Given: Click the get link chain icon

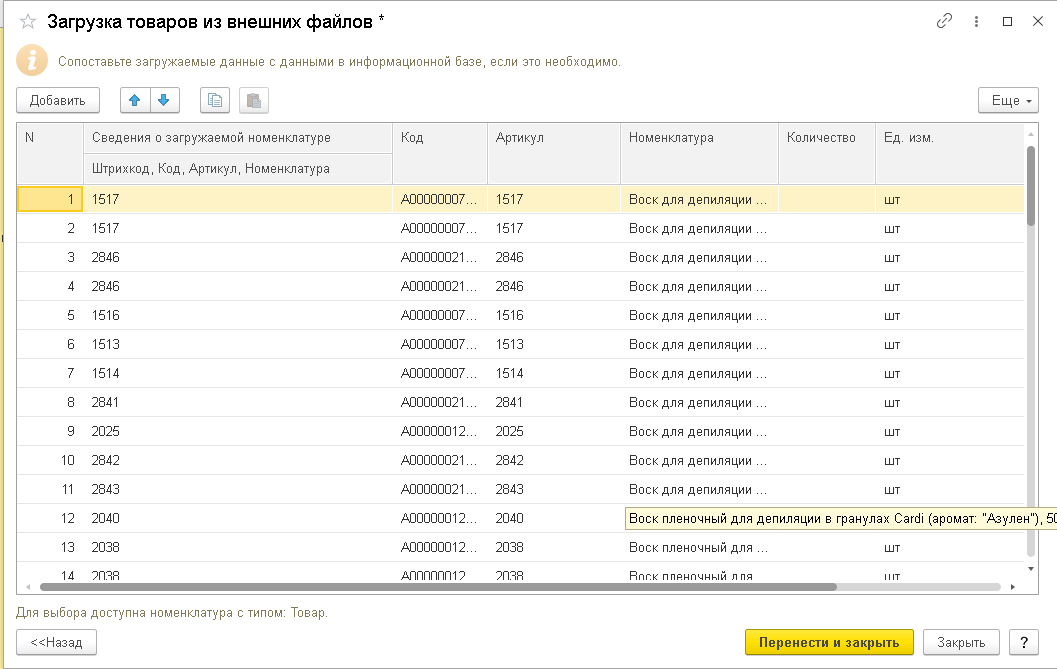Looking at the screenshot, I should point(944,21).
